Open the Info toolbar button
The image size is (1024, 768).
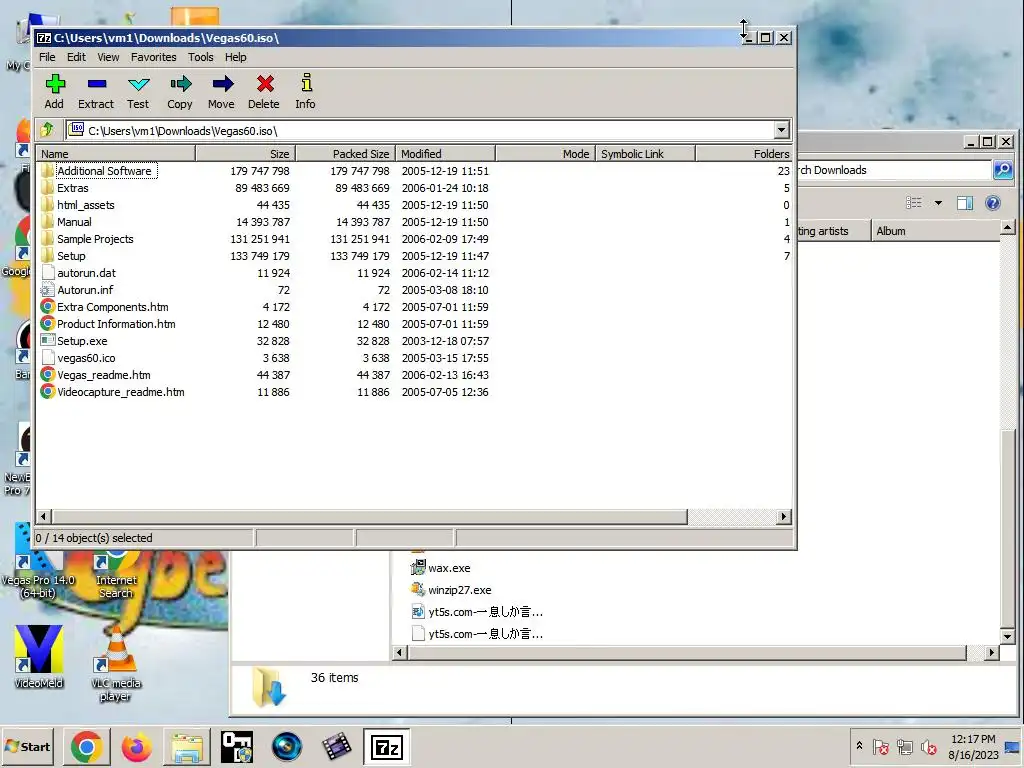pyautogui.click(x=306, y=91)
